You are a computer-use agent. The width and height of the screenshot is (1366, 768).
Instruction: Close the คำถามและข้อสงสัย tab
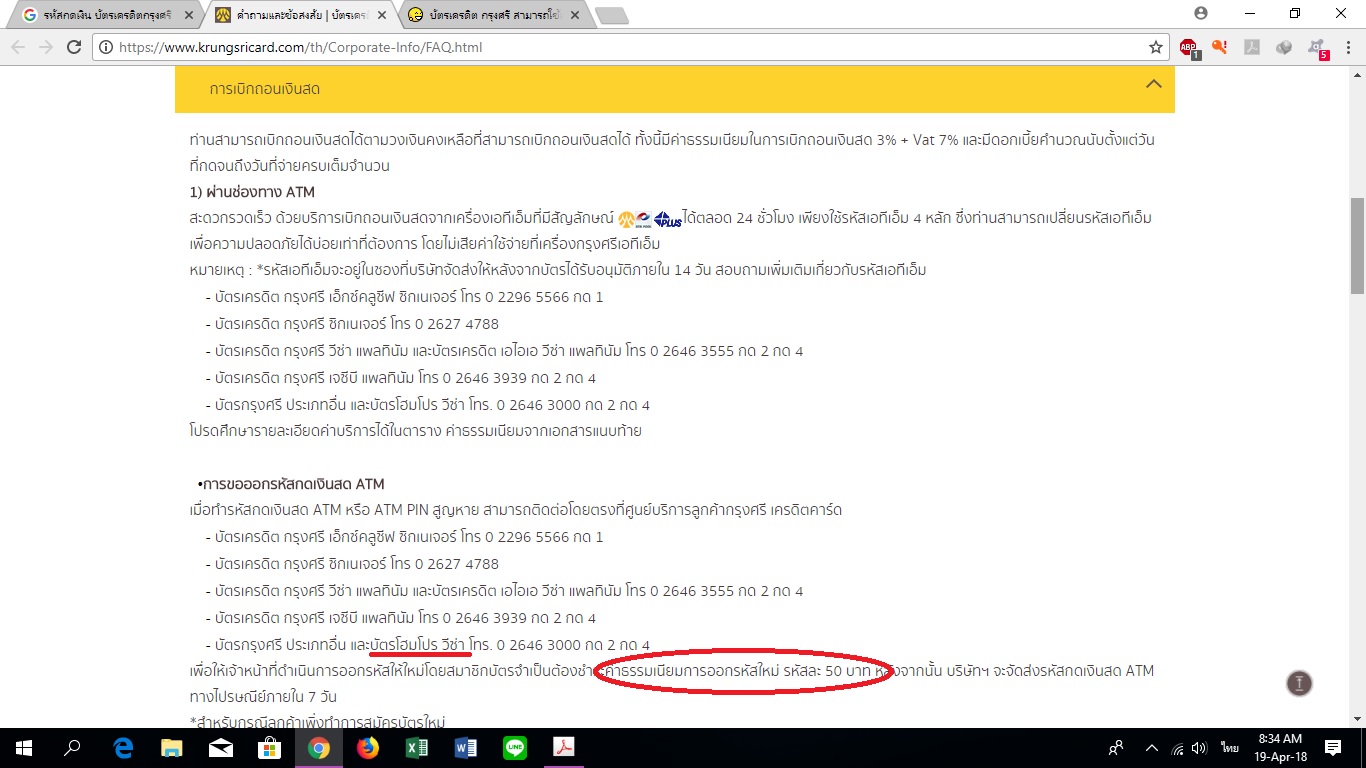(383, 15)
